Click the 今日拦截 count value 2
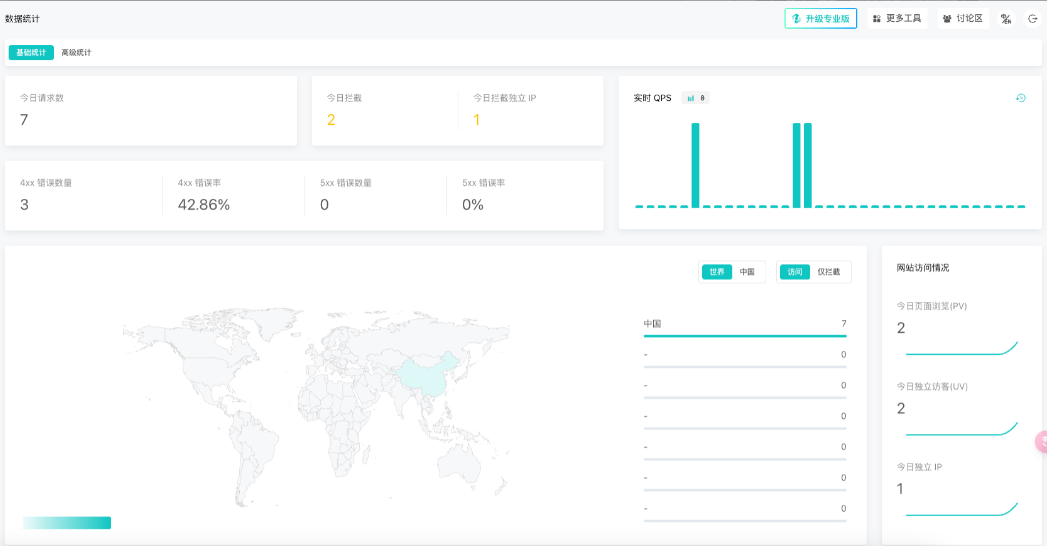 click(331, 120)
